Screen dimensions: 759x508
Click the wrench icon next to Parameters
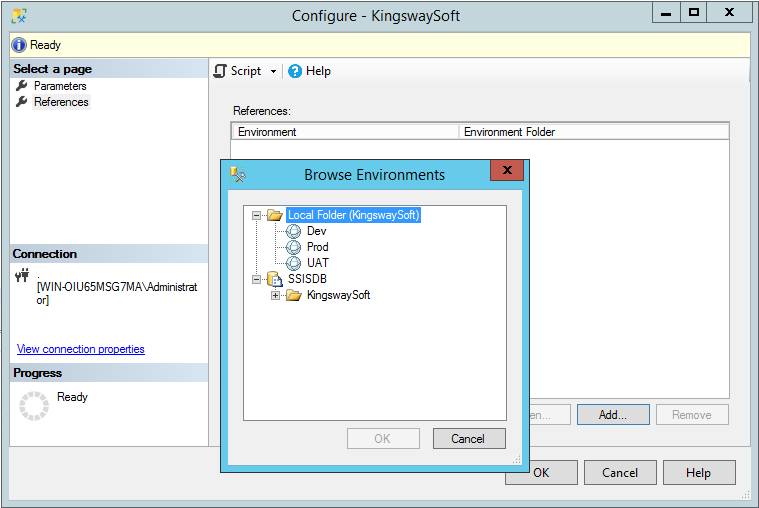click(22, 86)
